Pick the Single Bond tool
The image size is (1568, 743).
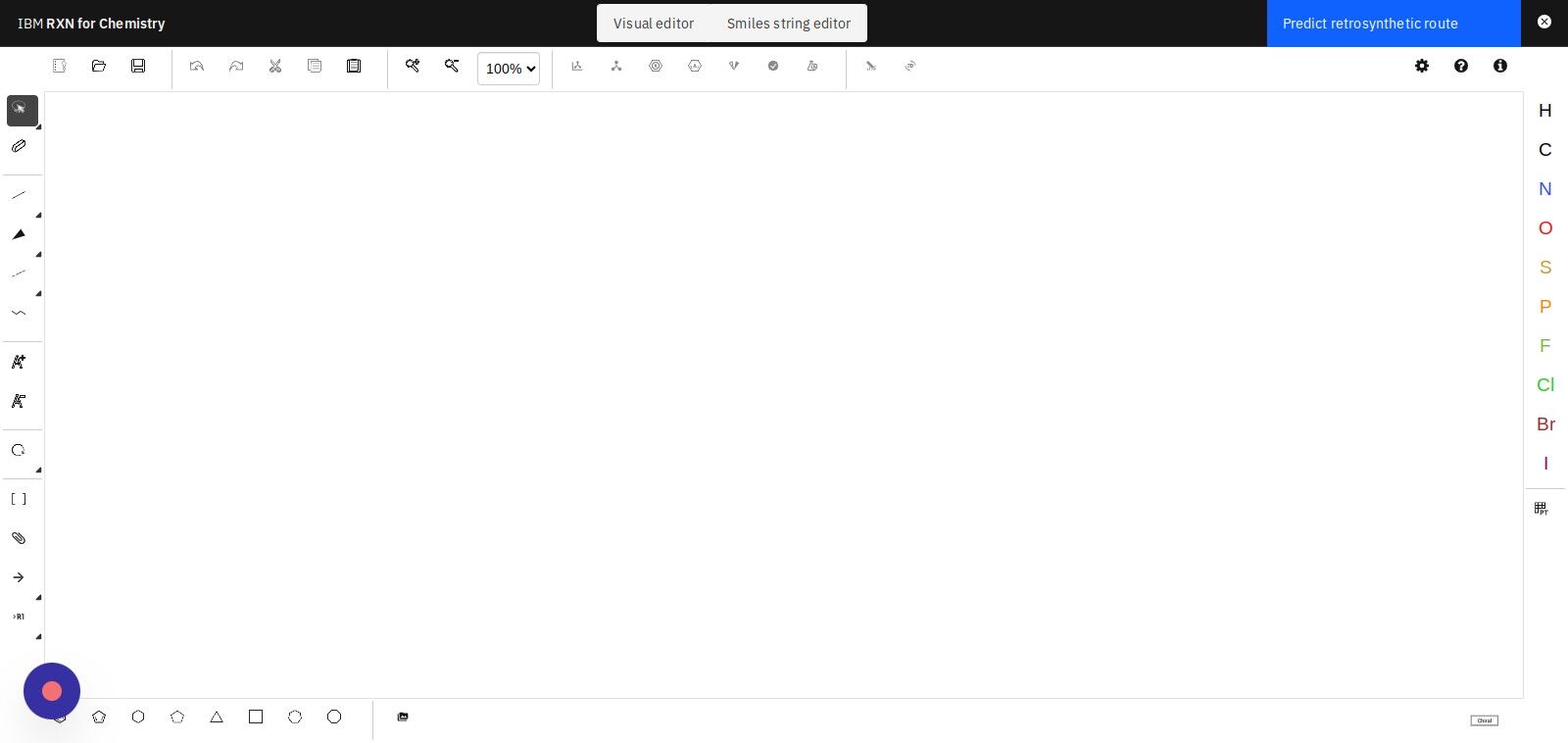click(x=19, y=195)
